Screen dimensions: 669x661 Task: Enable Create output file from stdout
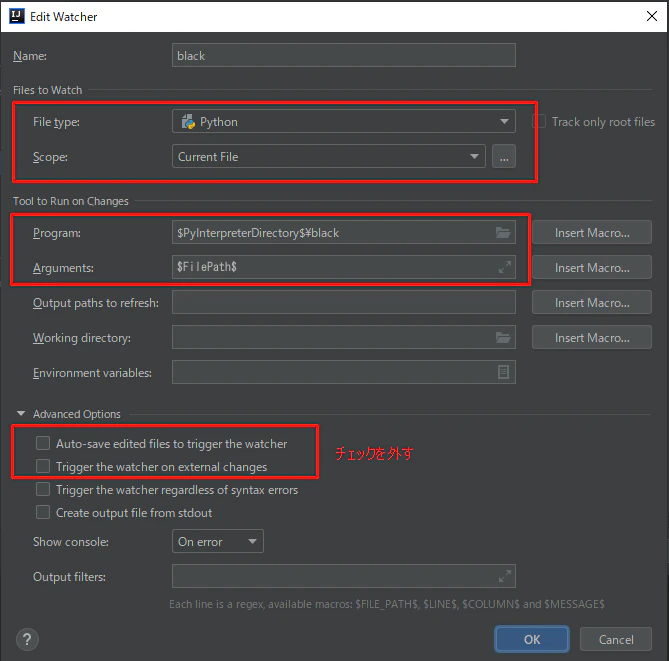coord(43,512)
